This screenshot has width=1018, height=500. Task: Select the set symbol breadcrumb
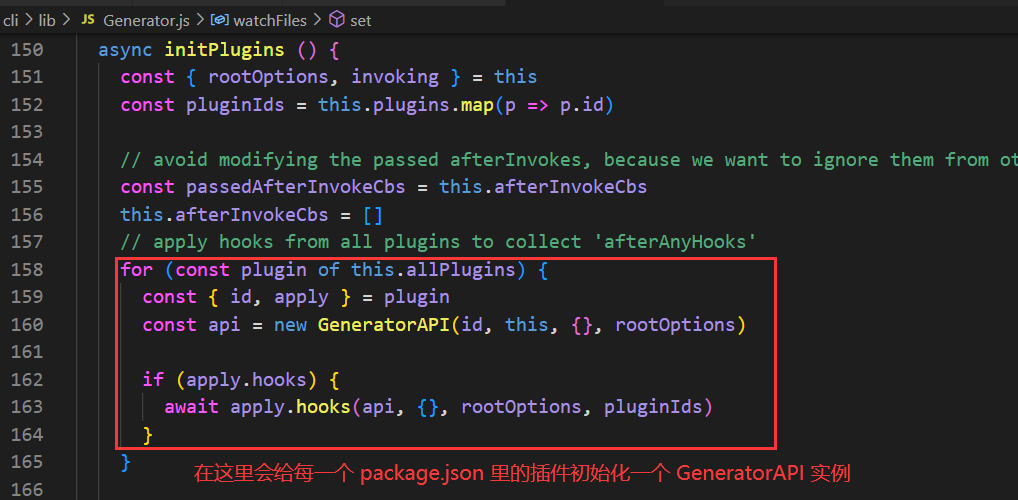360,21
